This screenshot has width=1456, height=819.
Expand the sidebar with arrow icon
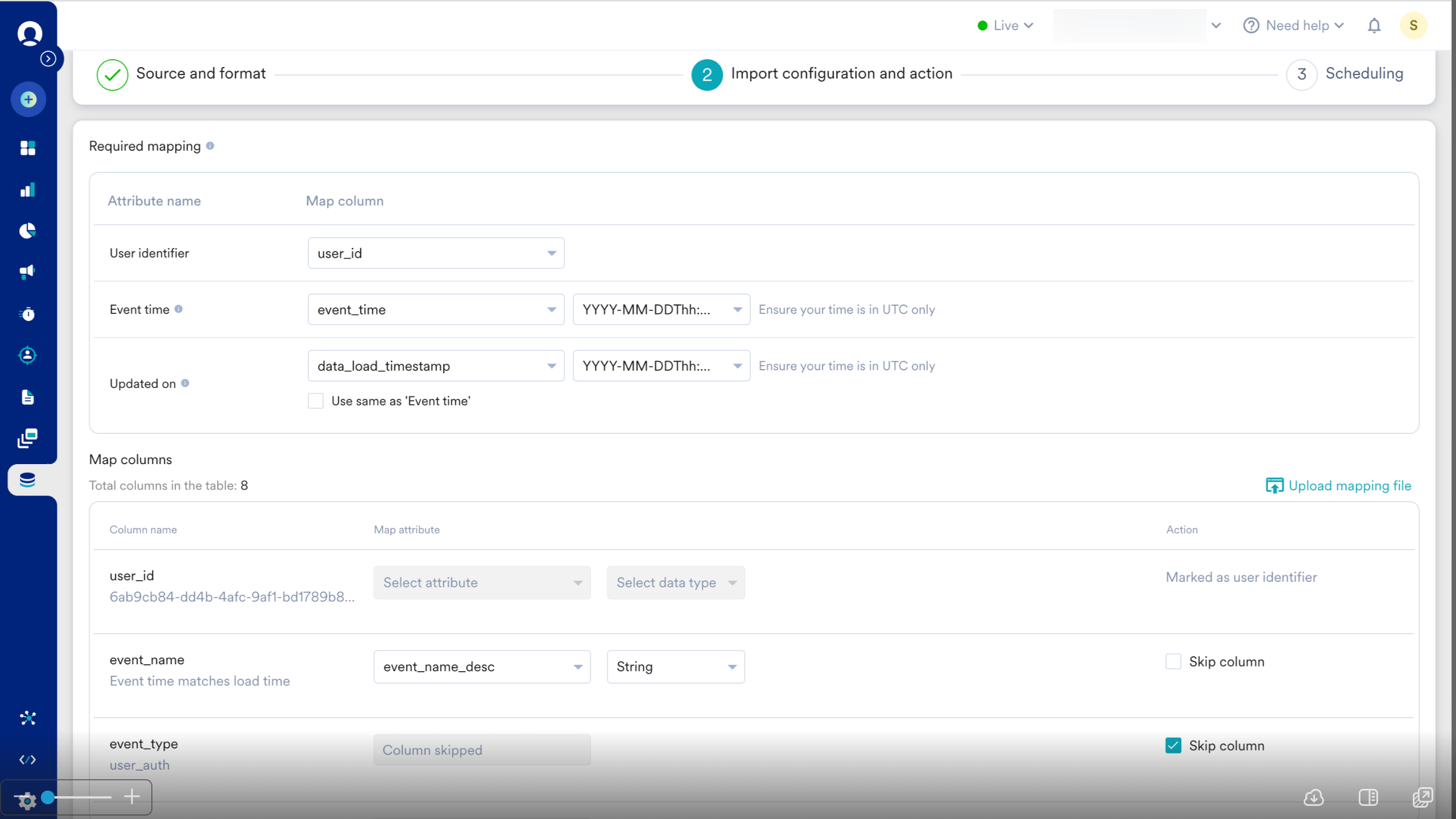[48, 59]
